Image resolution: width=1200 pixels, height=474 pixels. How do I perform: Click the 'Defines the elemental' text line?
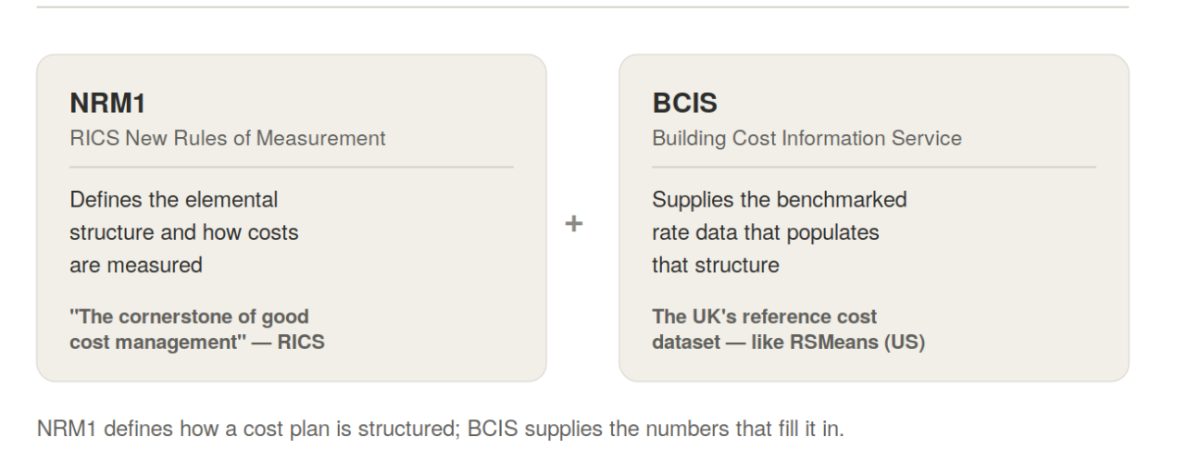pyautogui.click(x=174, y=200)
